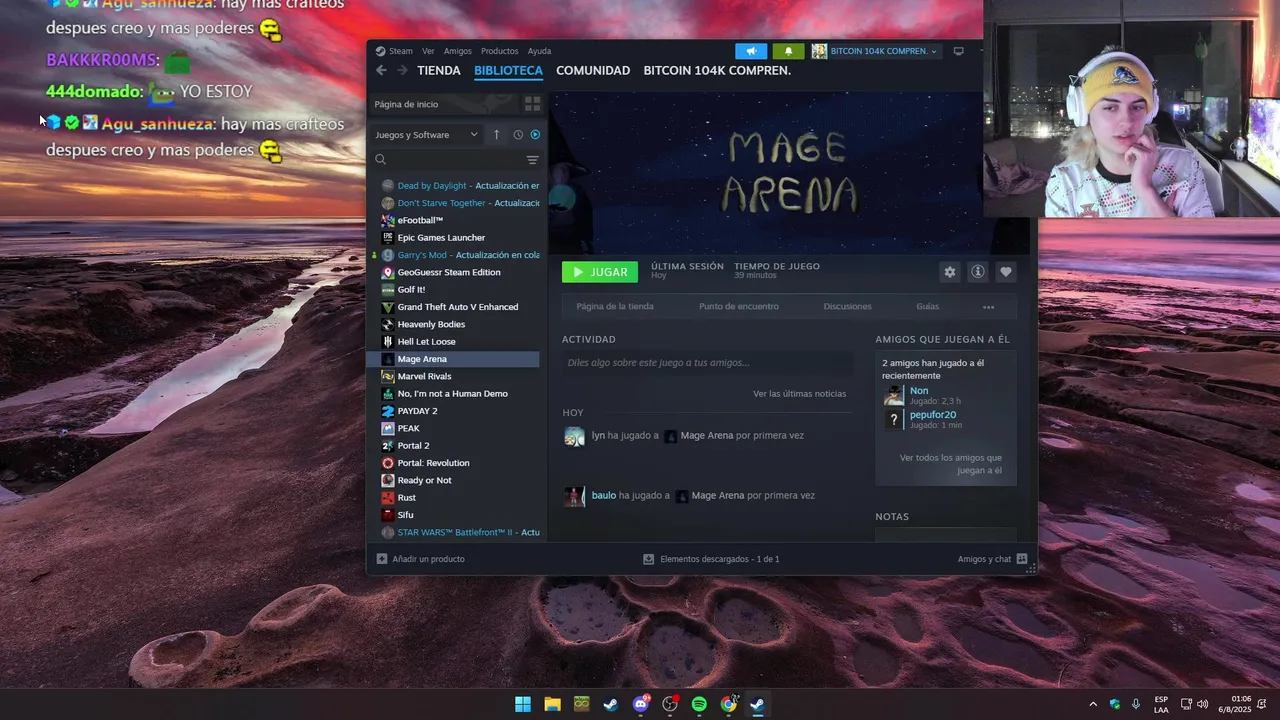Open the Amigos menu
Viewport: 1280px width, 720px height.
(458, 51)
